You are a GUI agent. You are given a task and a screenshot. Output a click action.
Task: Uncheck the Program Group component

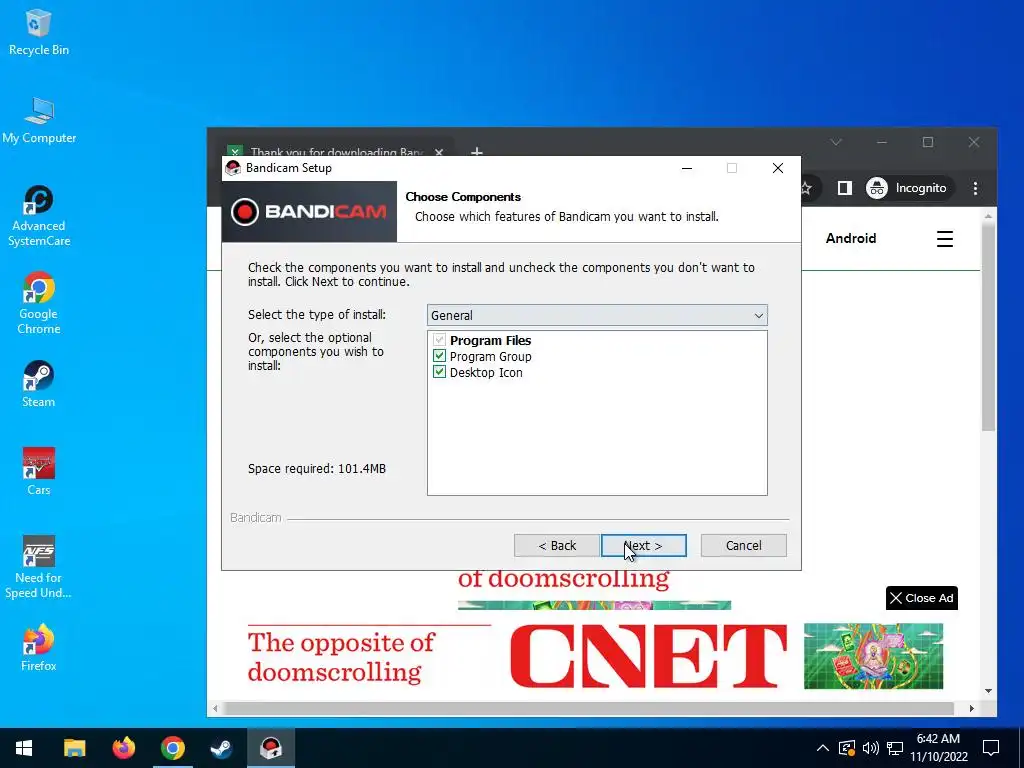click(439, 356)
